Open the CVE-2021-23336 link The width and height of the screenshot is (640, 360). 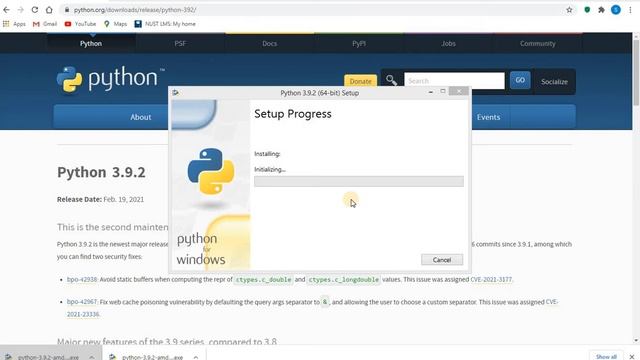point(83,314)
